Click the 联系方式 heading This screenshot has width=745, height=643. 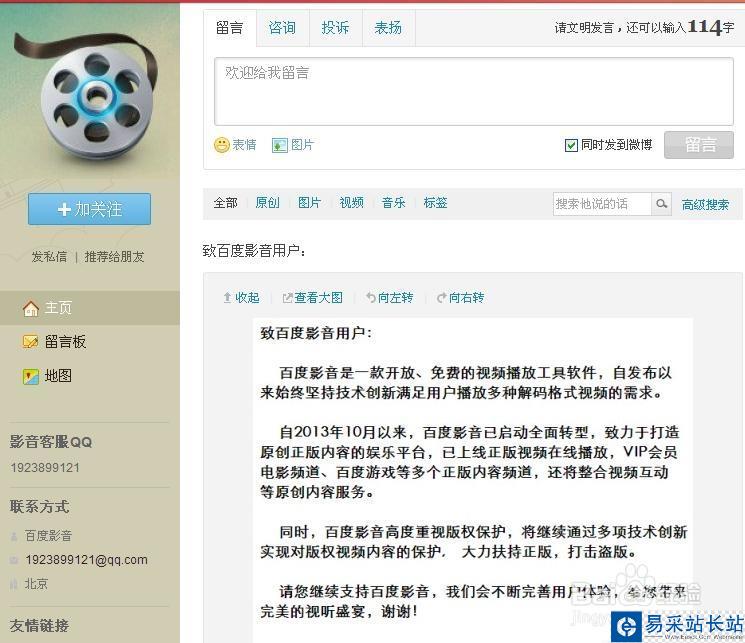[39, 507]
